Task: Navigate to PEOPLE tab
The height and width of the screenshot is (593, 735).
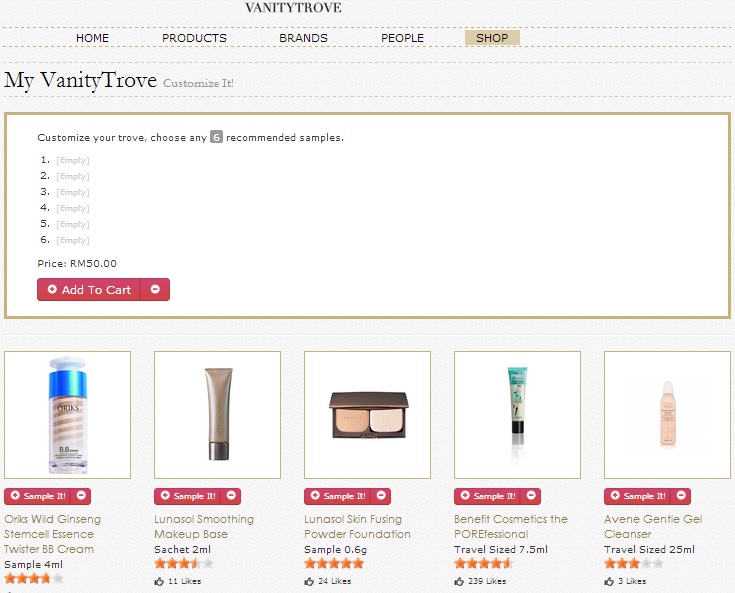Action: click(402, 38)
